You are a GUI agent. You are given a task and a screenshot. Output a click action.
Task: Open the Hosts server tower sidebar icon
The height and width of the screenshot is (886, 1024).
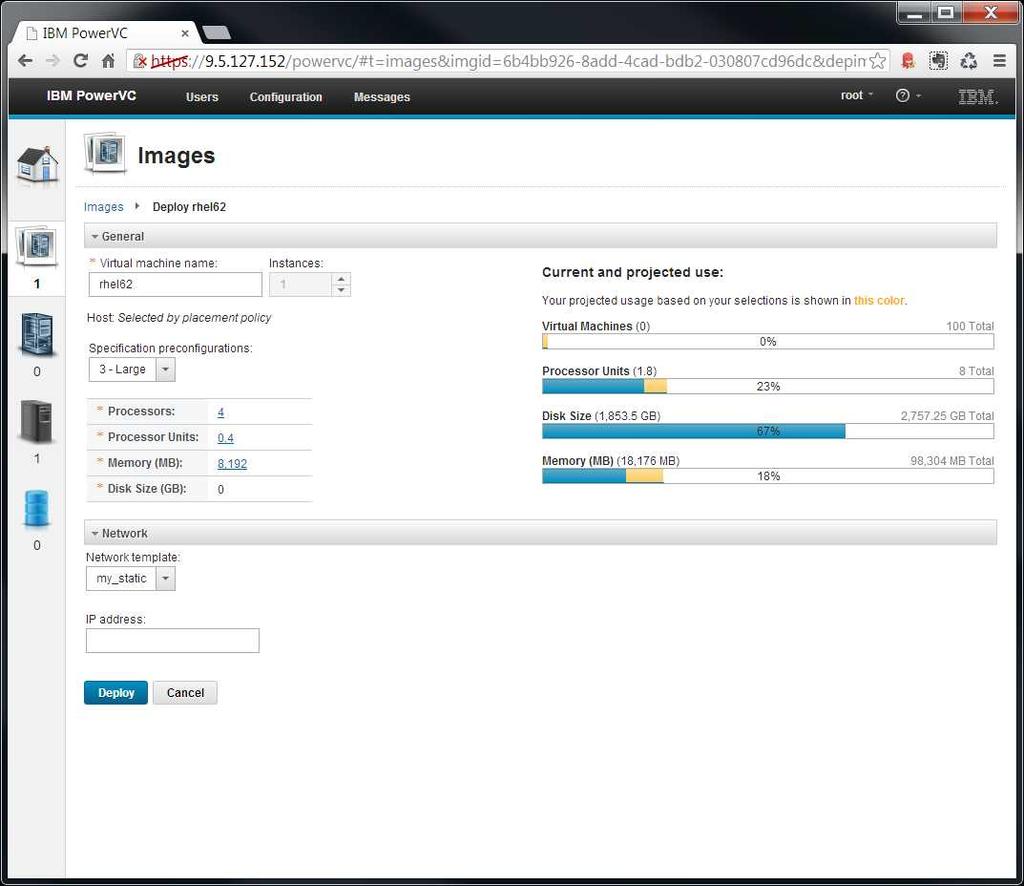point(36,422)
